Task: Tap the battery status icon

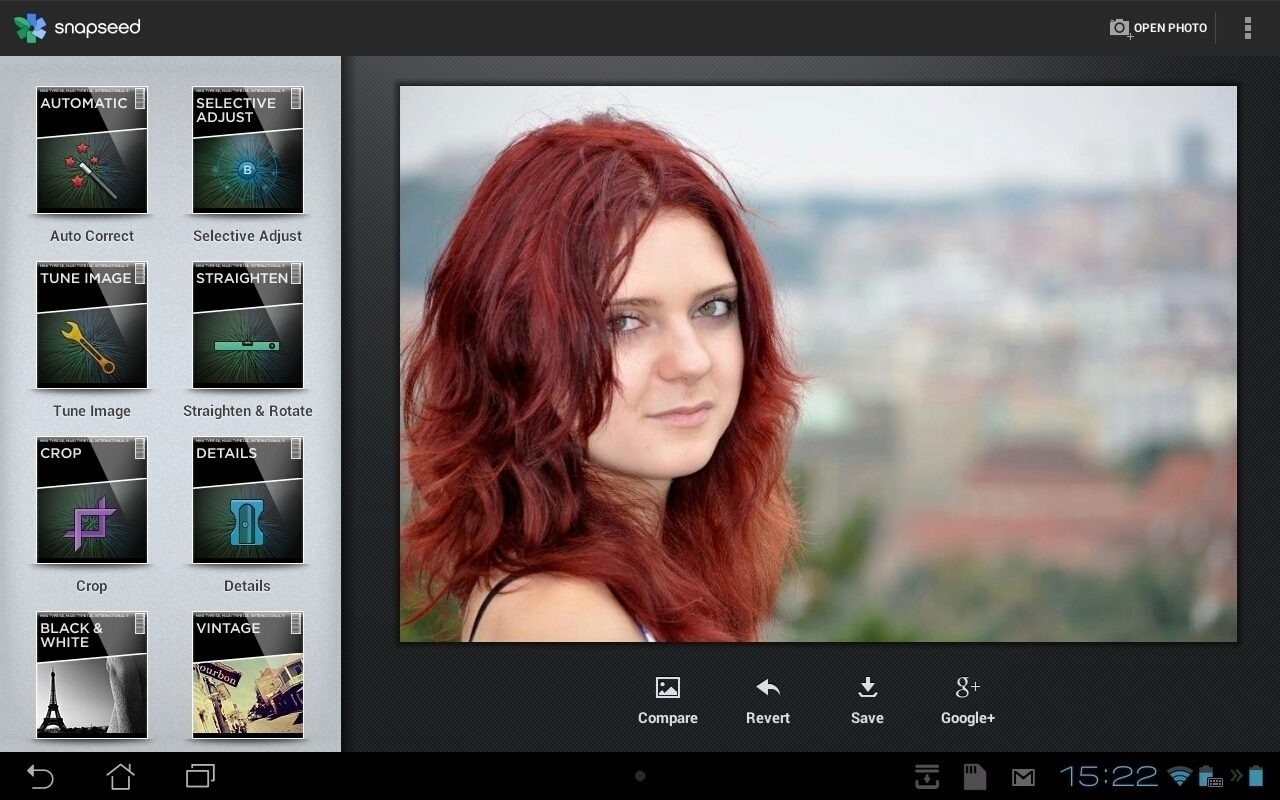Action: pos(1256,776)
